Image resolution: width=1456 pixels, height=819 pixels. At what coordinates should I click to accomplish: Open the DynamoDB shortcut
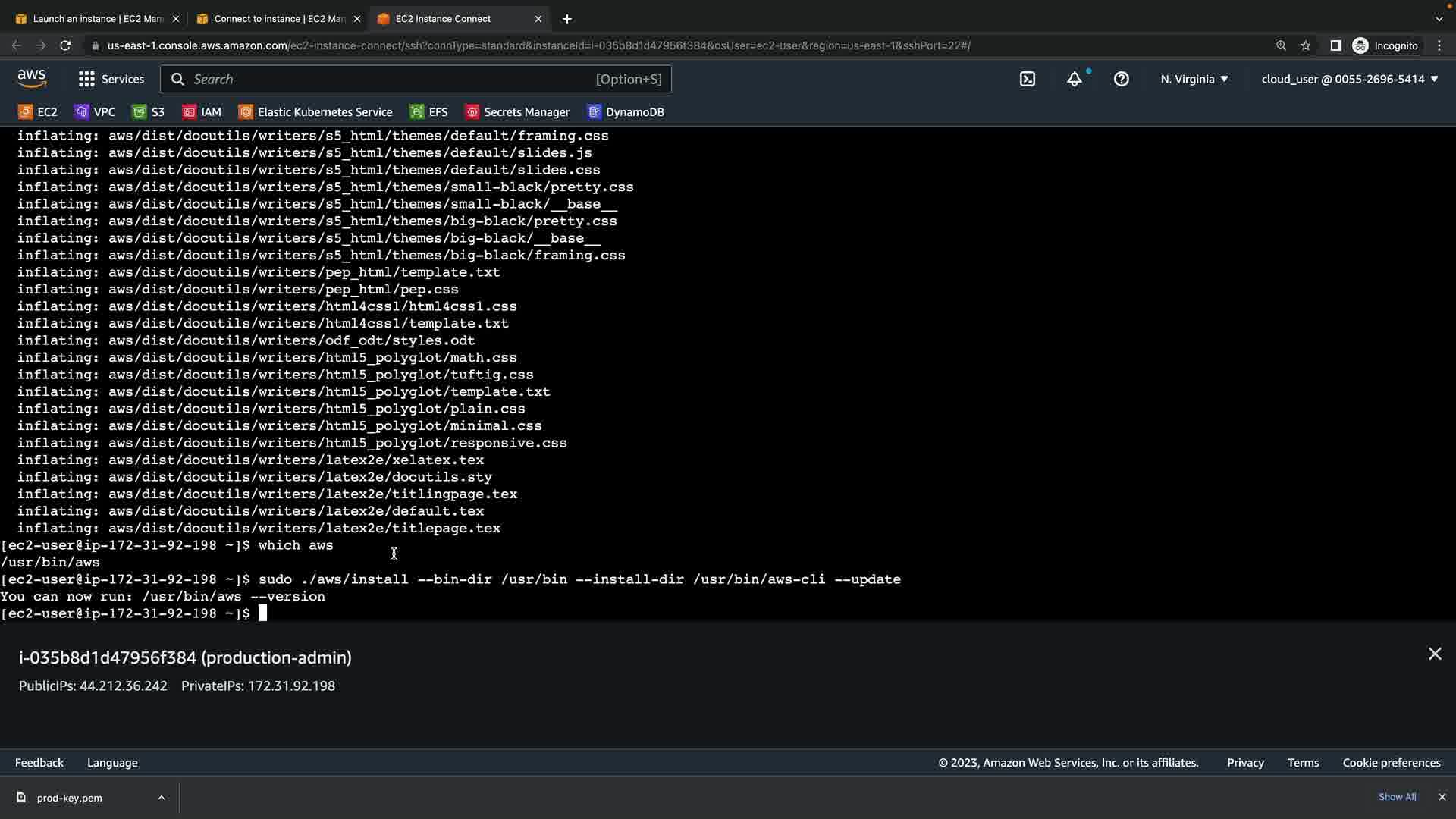coord(626,112)
